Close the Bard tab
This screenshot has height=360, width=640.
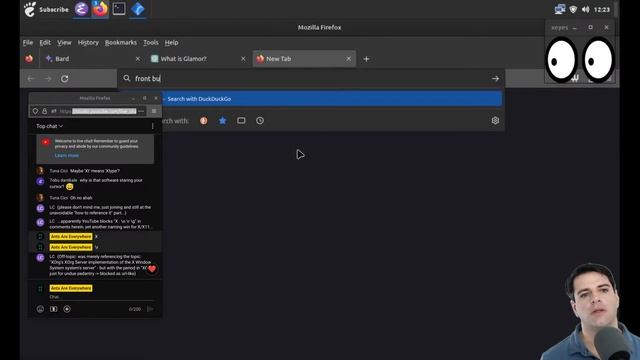138,59
